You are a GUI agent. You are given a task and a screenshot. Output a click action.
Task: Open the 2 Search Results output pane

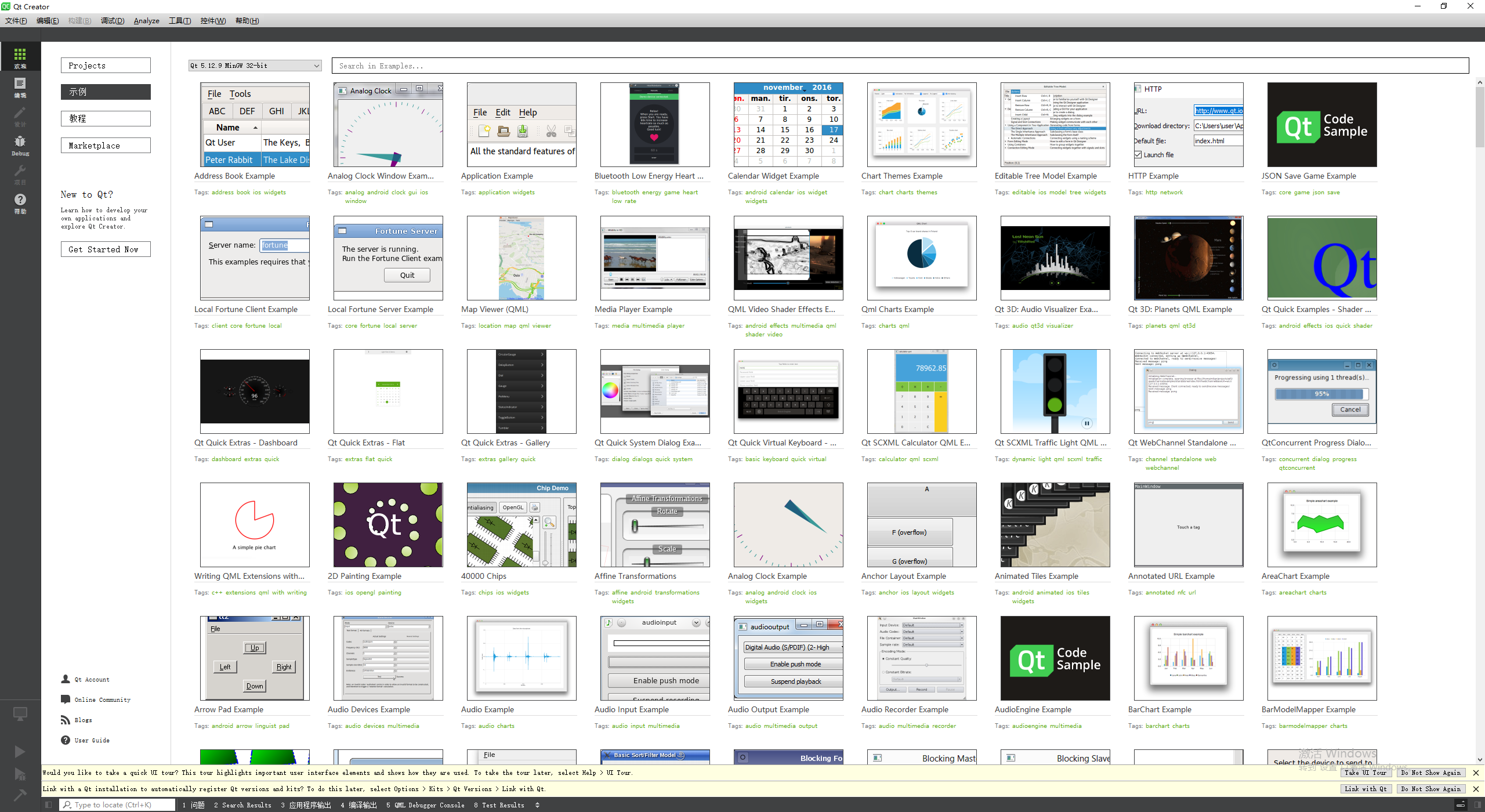point(242,805)
